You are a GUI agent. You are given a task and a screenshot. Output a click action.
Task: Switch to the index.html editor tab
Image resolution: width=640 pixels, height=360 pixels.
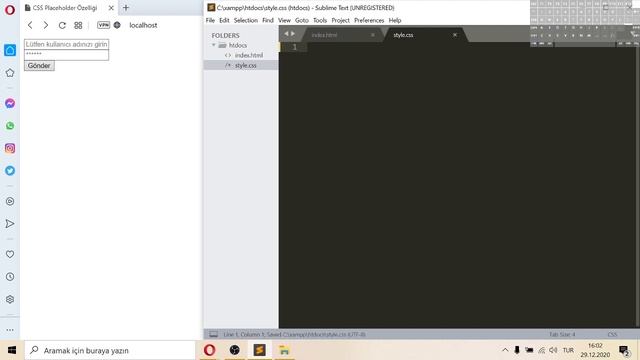coord(324,35)
